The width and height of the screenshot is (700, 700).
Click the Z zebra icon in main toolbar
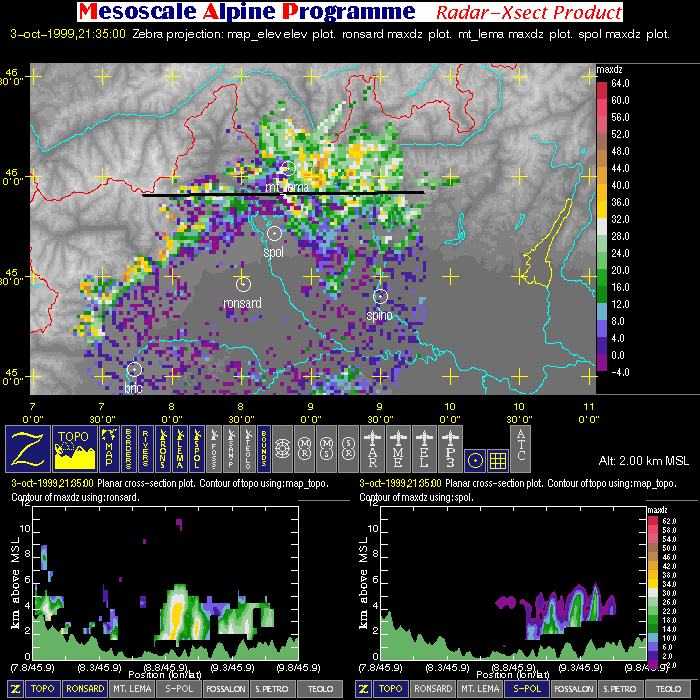26,447
